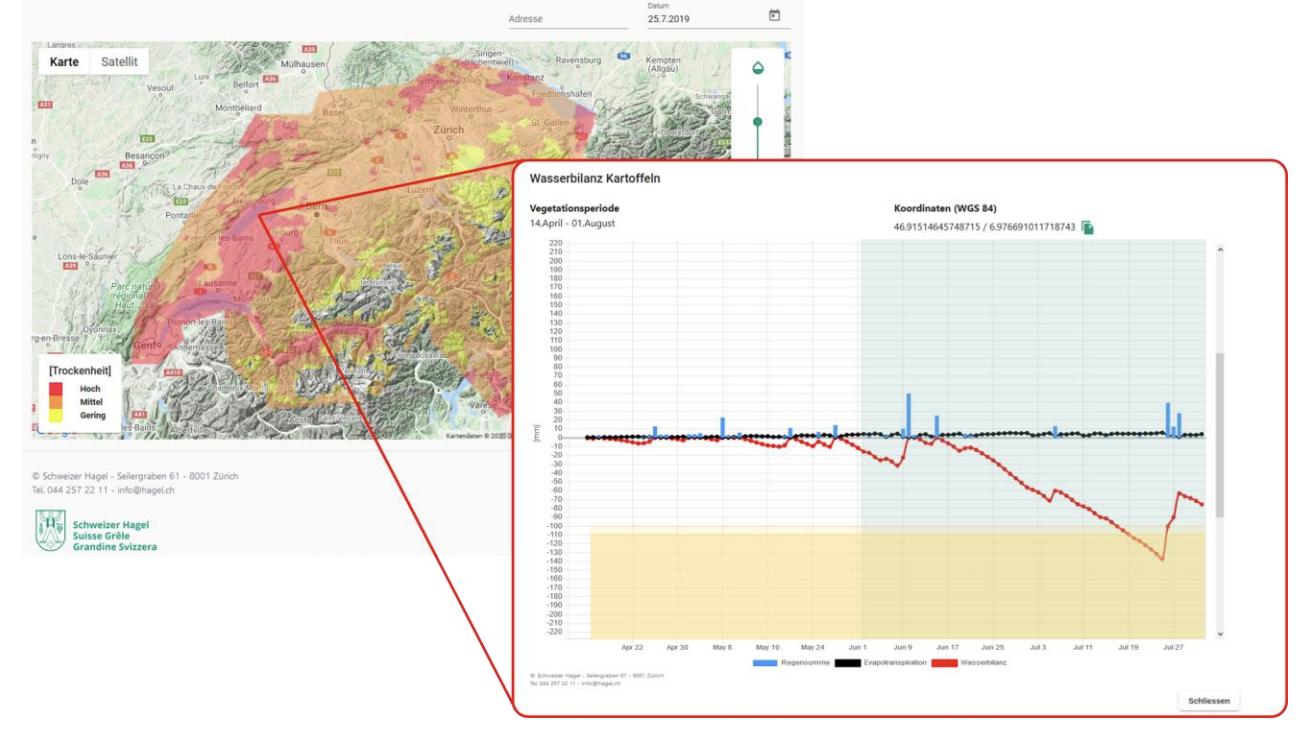1314x748 pixels.
Task: Close the dialog with Schliessen button
Action: tap(1209, 701)
